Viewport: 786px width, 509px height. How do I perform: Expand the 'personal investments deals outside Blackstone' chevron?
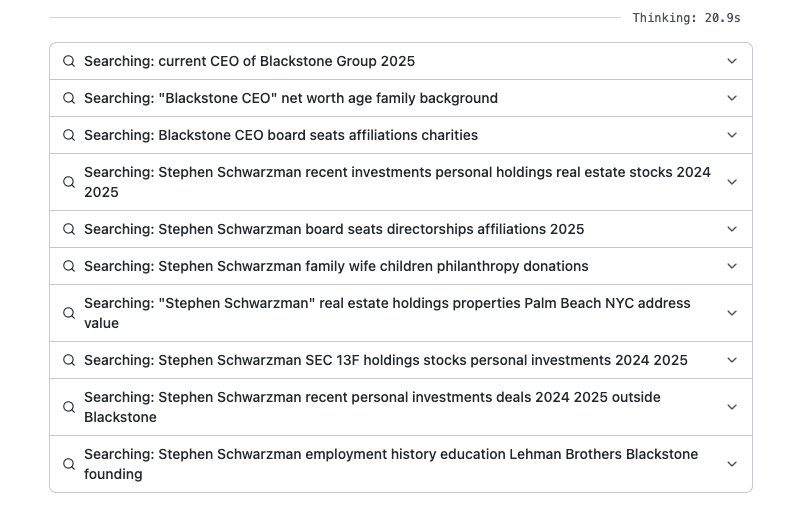click(x=732, y=407)
